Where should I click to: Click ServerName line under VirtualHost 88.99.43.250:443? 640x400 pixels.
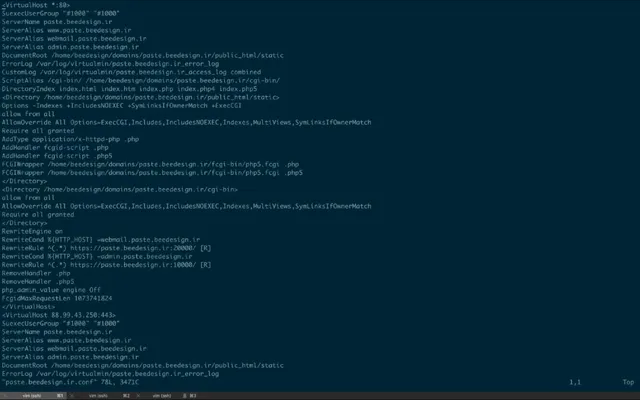pyautogui.click(x=57, y=332)
